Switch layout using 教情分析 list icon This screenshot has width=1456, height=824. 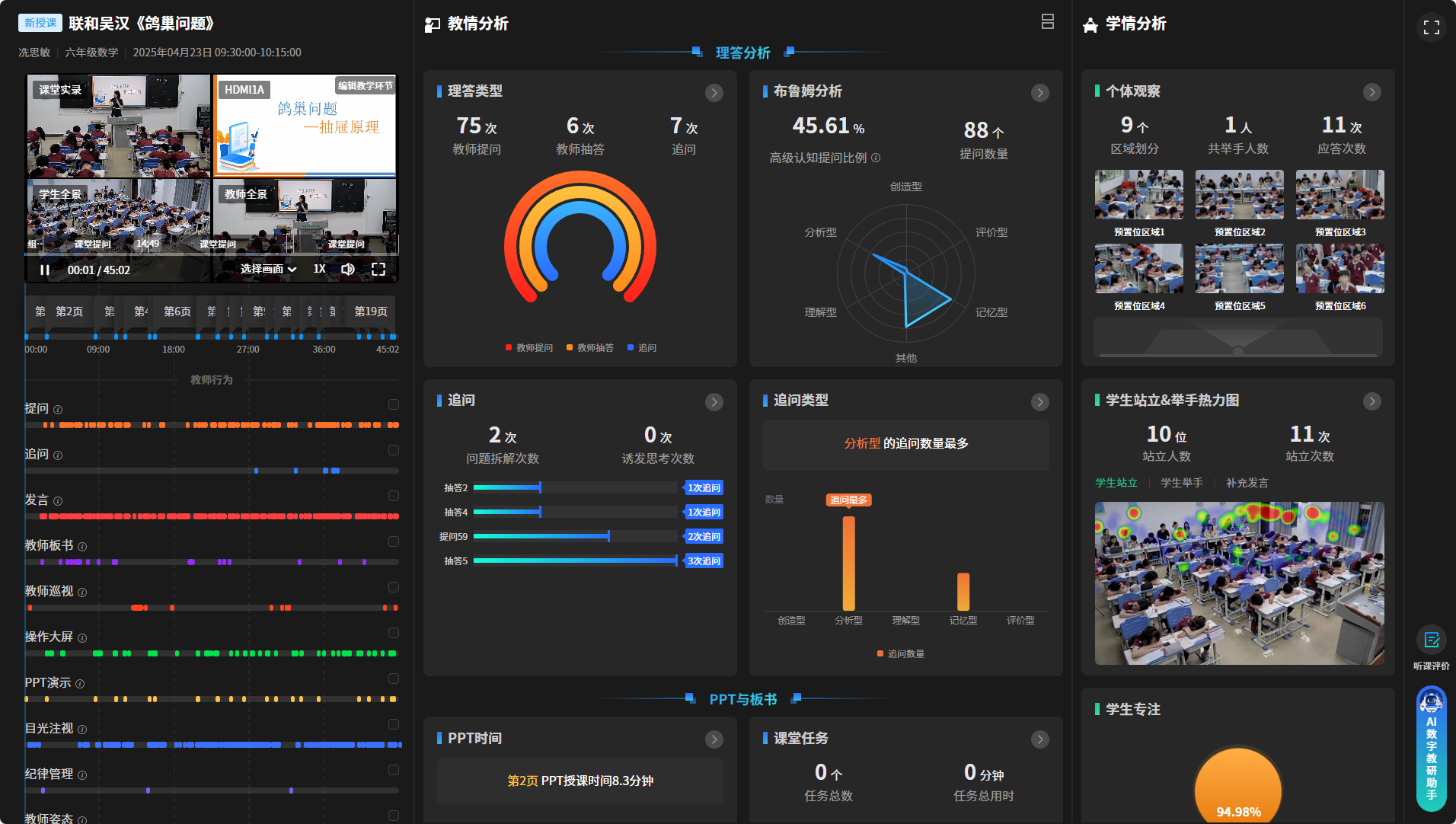coord(1048,22)
